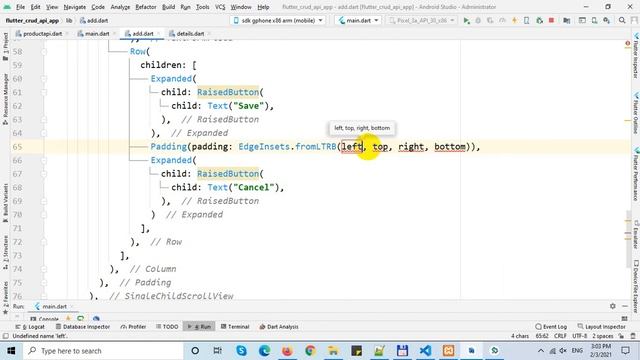Hide the Run tool window using the minus icon
640x360 pixels.
(x=625, y=306)
